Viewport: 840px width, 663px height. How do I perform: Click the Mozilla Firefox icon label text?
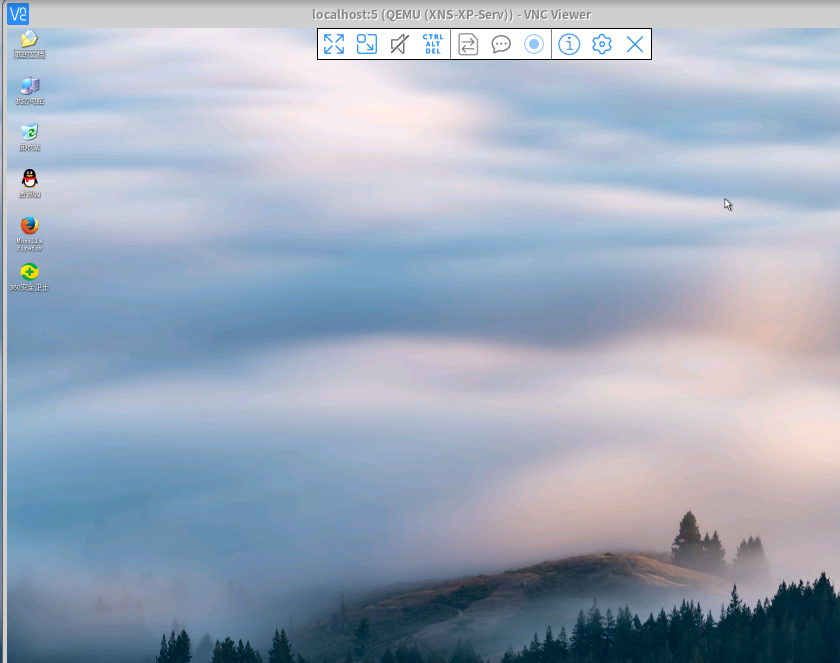(29, 243)
